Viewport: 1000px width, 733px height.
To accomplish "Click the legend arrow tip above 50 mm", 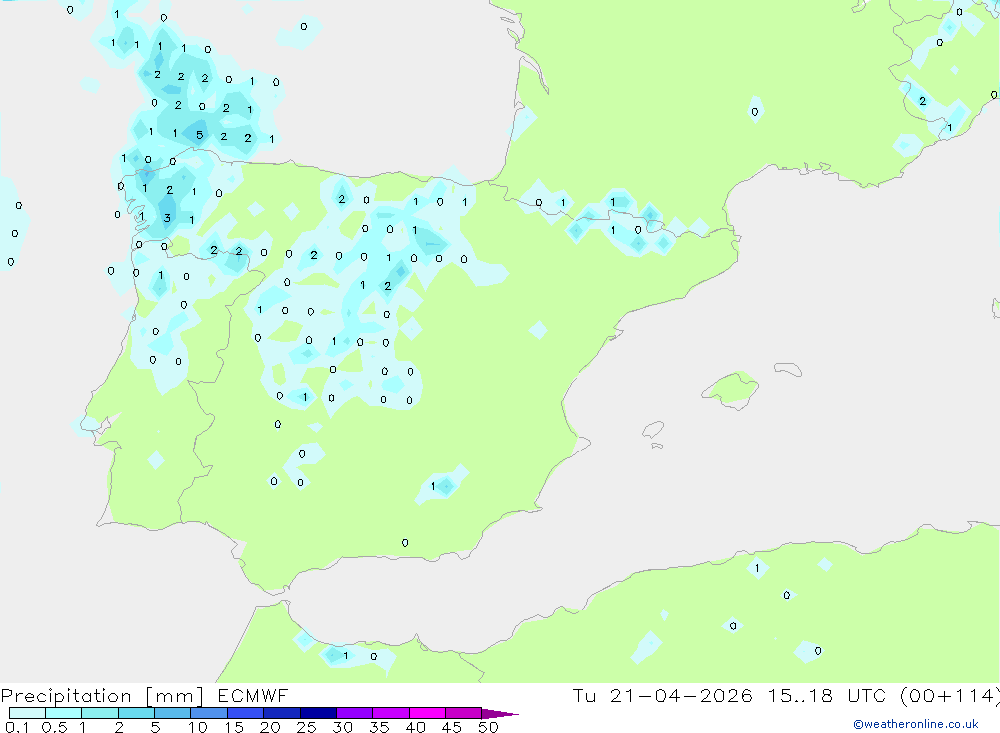I will pyautogui.click(x=499, y=714).
